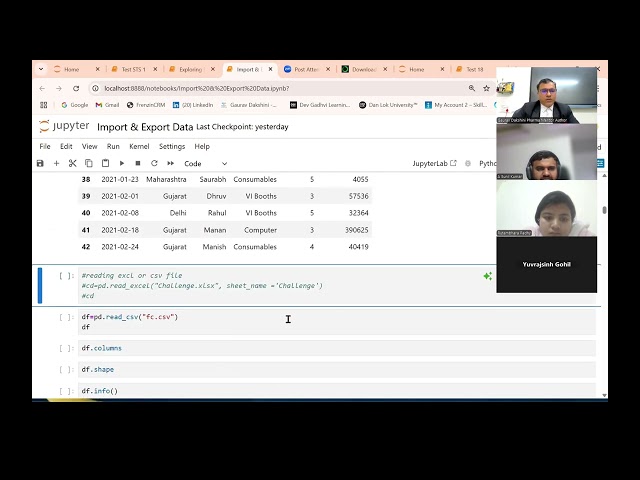640x480 pixels.
Task: Reload the page with refresh icon
Action: (x=76, y=88)
